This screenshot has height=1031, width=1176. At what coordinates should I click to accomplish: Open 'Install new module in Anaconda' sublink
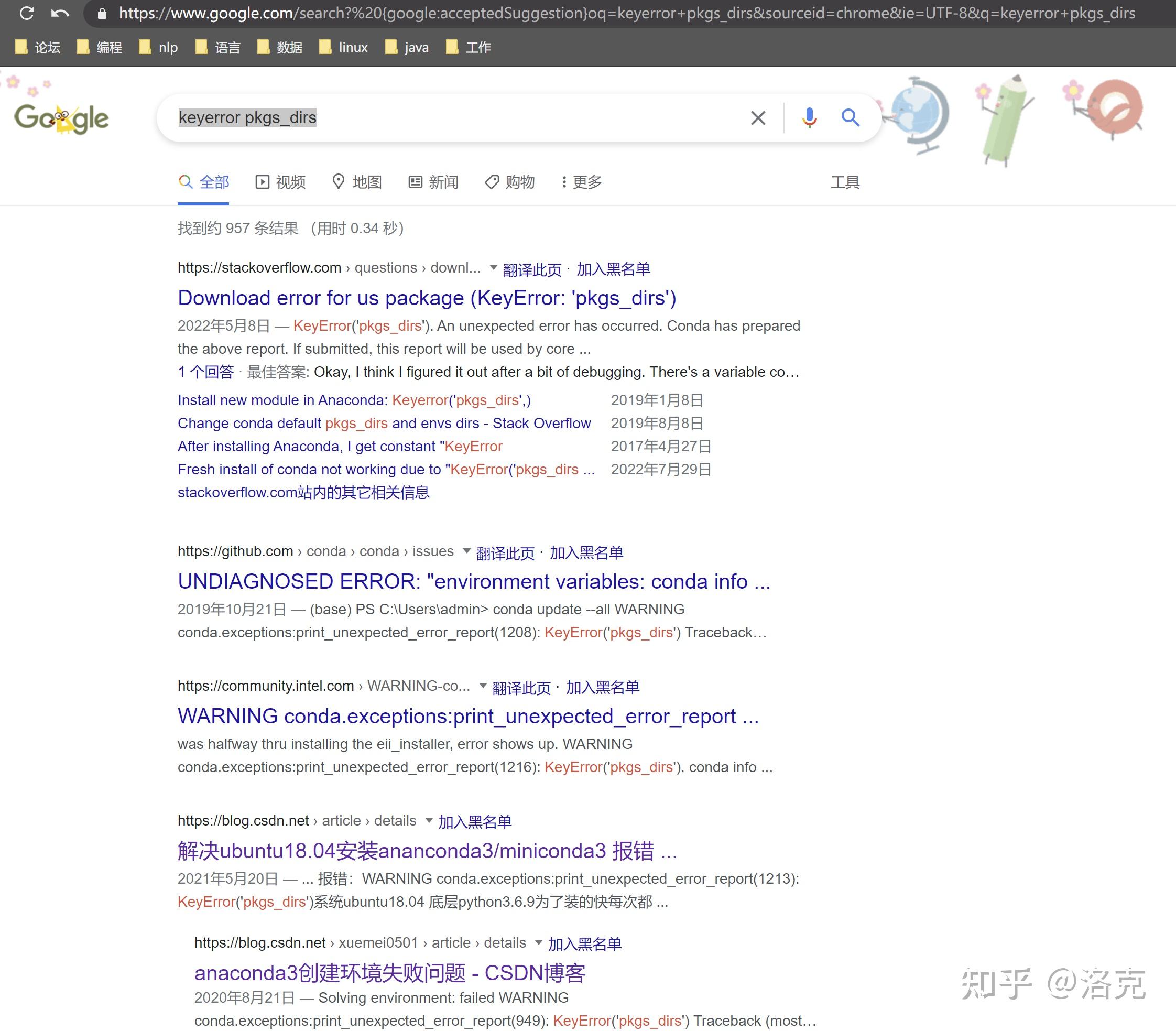(354, 400)
